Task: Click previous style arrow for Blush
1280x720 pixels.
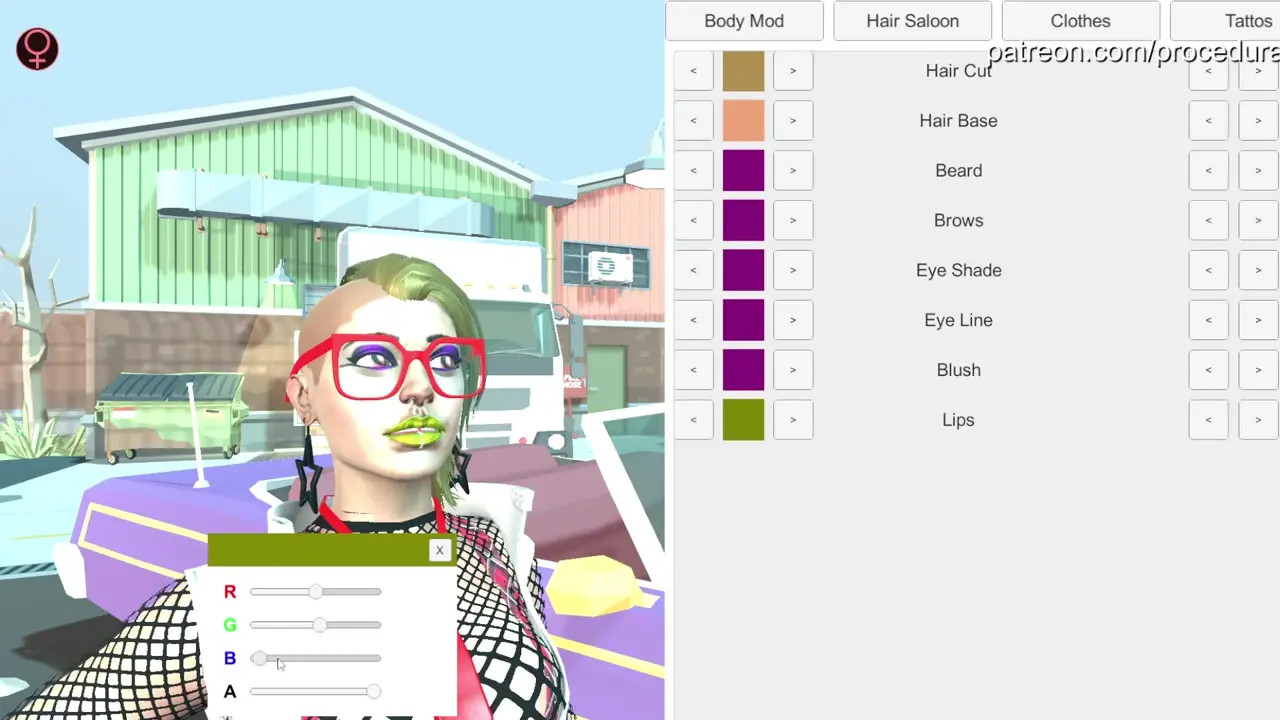Action: [1208, 370]
